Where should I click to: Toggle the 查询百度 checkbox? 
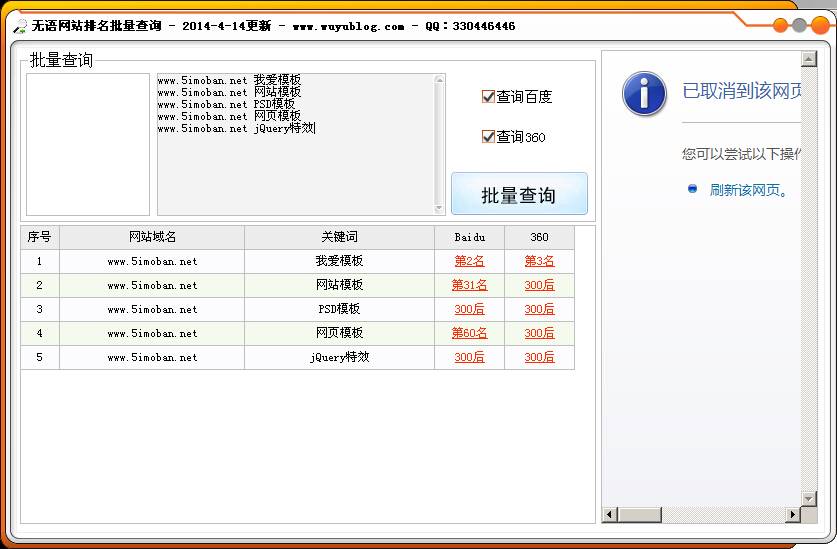click(x=488, y=97)
